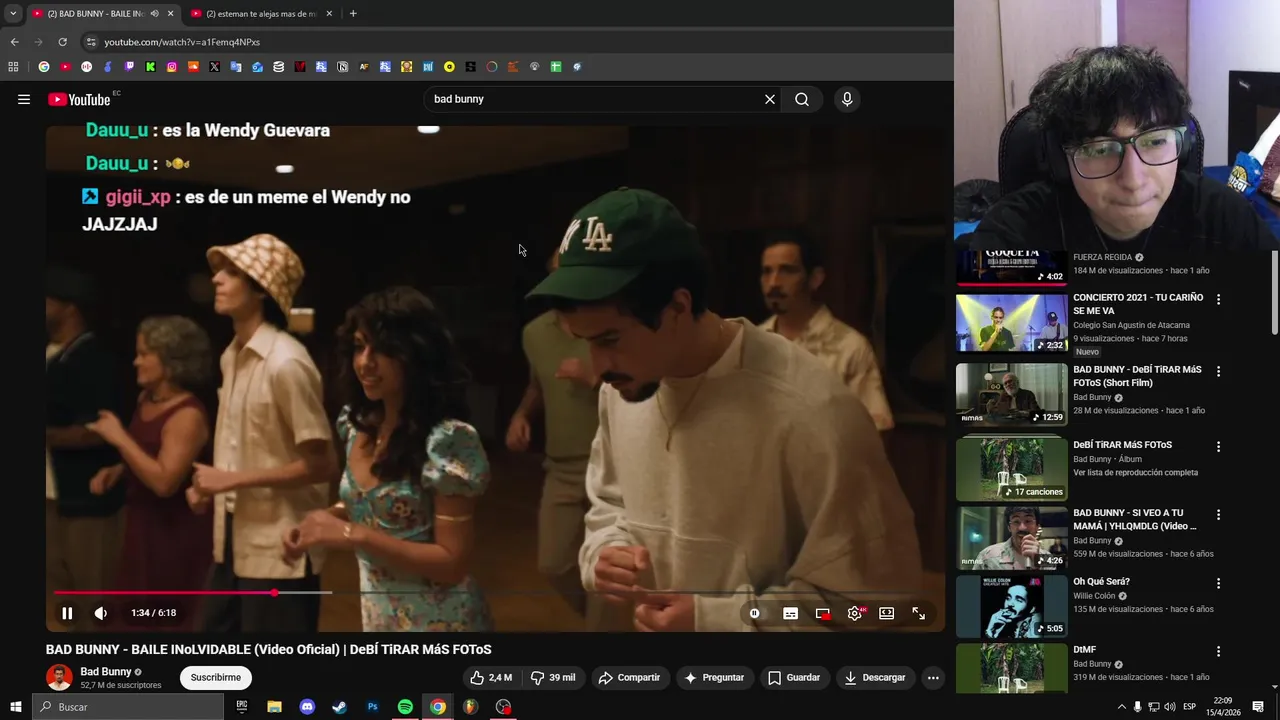The width and height of the screenshot is (1280, 720).
Task: Seek in the red video progress bar
Action: [495, 593]
